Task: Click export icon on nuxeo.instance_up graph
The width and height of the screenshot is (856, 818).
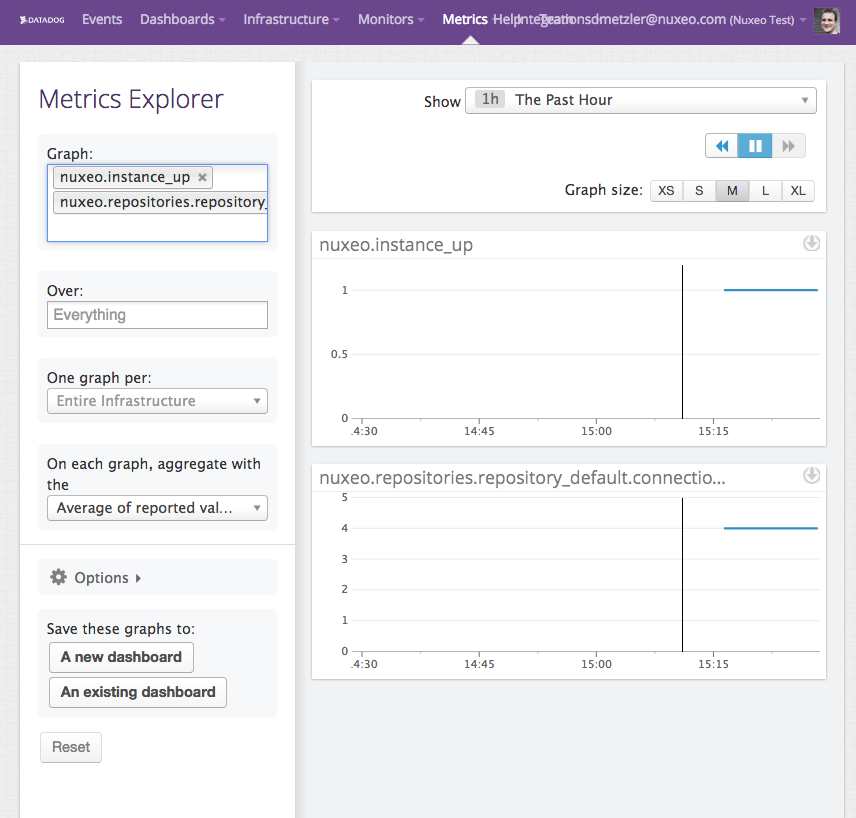Action: click(811, 243)
